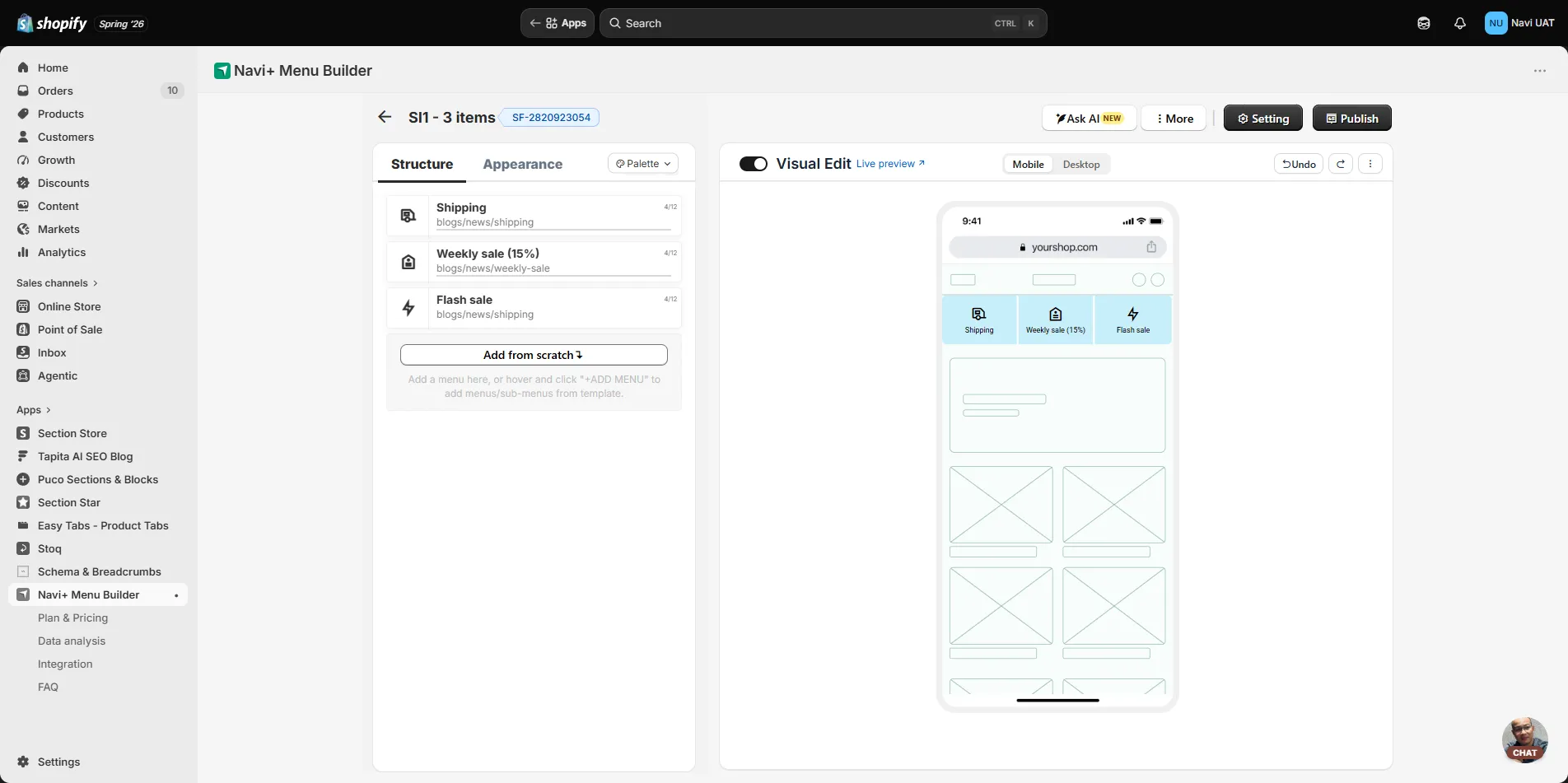Image resolution: width=1568 pixels, height=783 pixels.
Task: Click the Section Store app icon
Action: (23, 433)
